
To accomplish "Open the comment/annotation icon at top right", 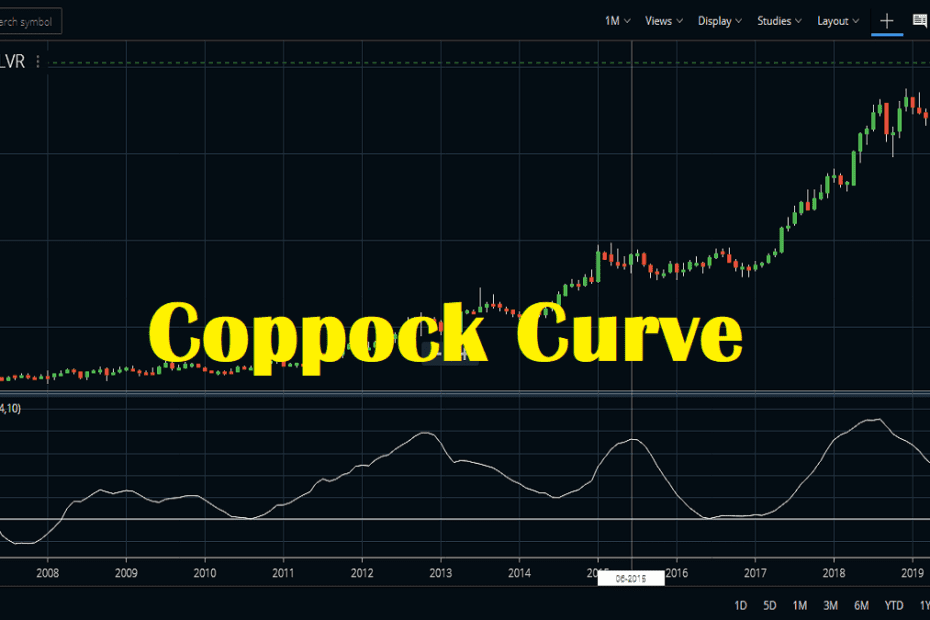I will click(x=921, y=18).
